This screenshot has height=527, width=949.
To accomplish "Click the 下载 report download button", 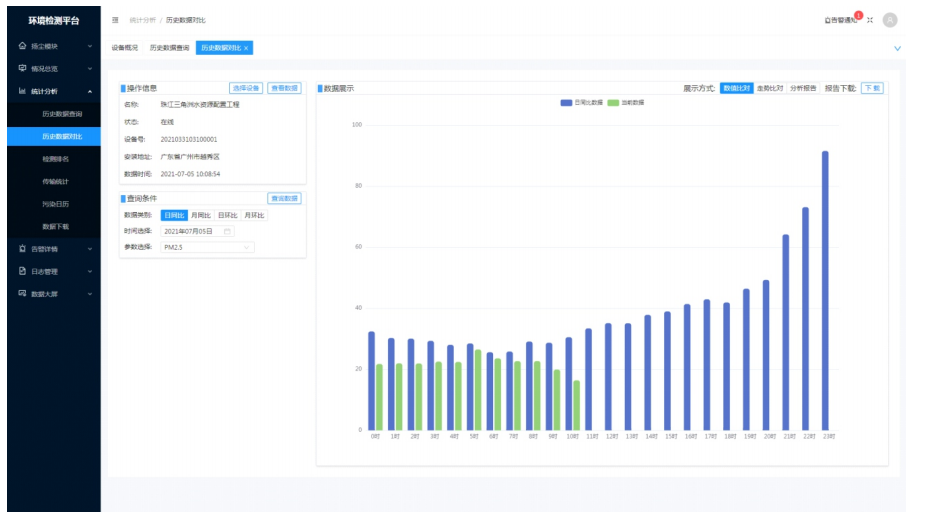I will (x=872, y=88).
